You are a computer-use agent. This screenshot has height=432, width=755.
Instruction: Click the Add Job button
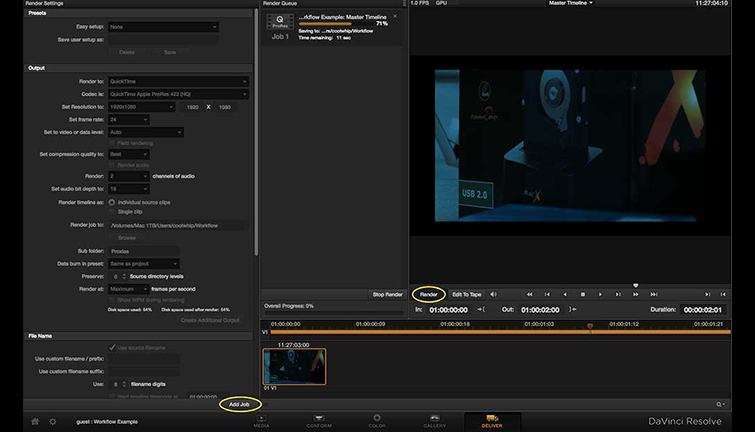(239, 404)
